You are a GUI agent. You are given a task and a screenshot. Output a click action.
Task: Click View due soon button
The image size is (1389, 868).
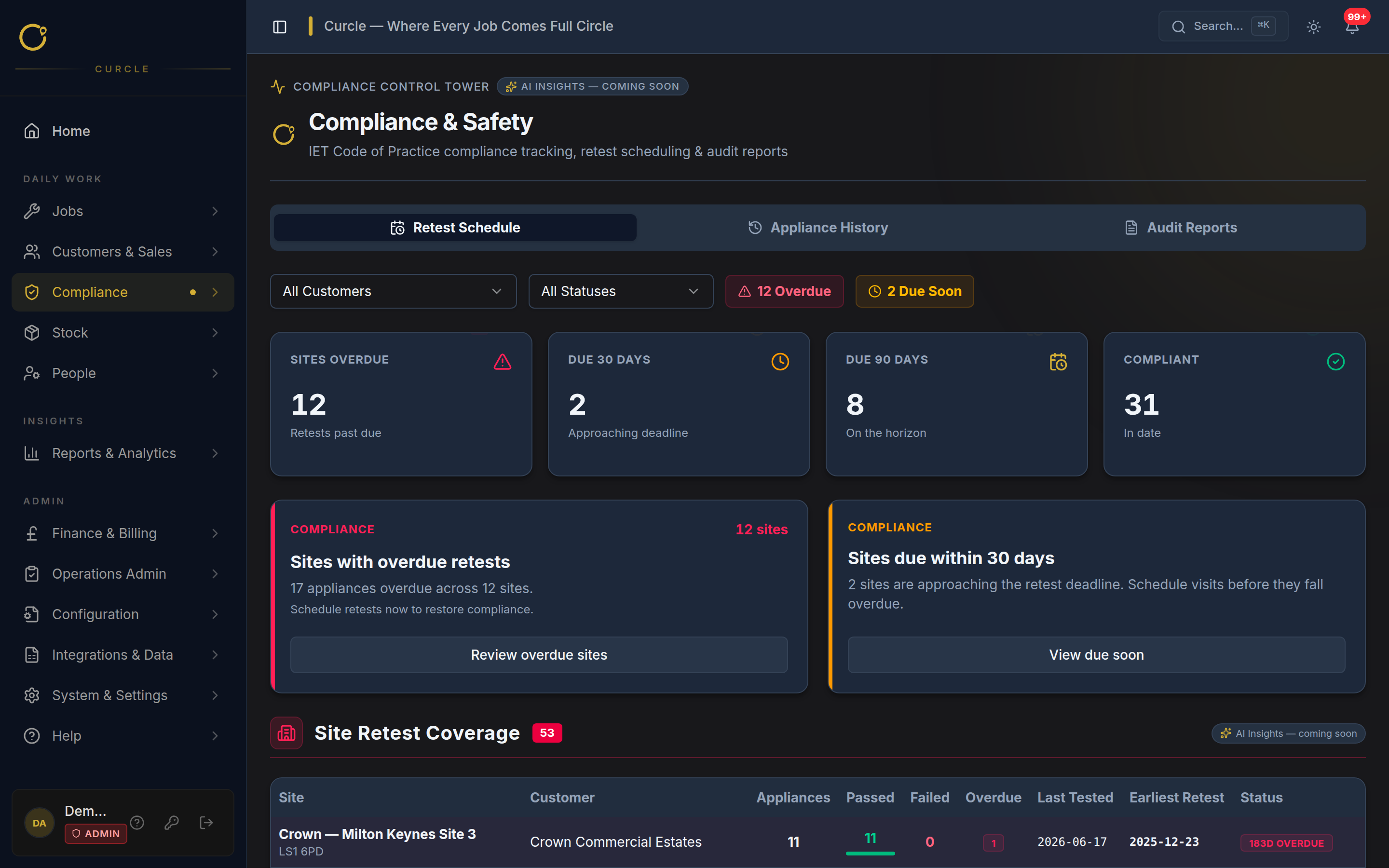[x=1096, y=654]
